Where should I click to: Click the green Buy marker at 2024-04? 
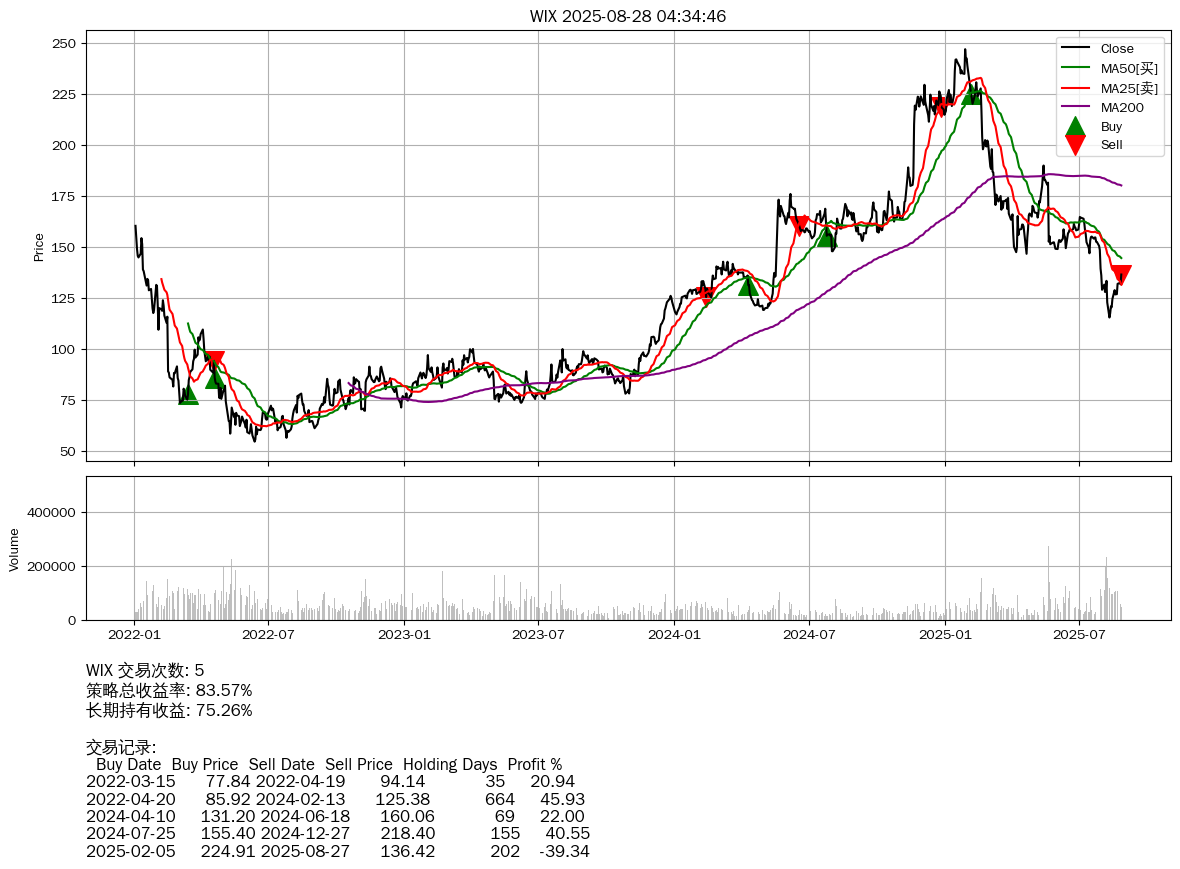pos(748,286)
